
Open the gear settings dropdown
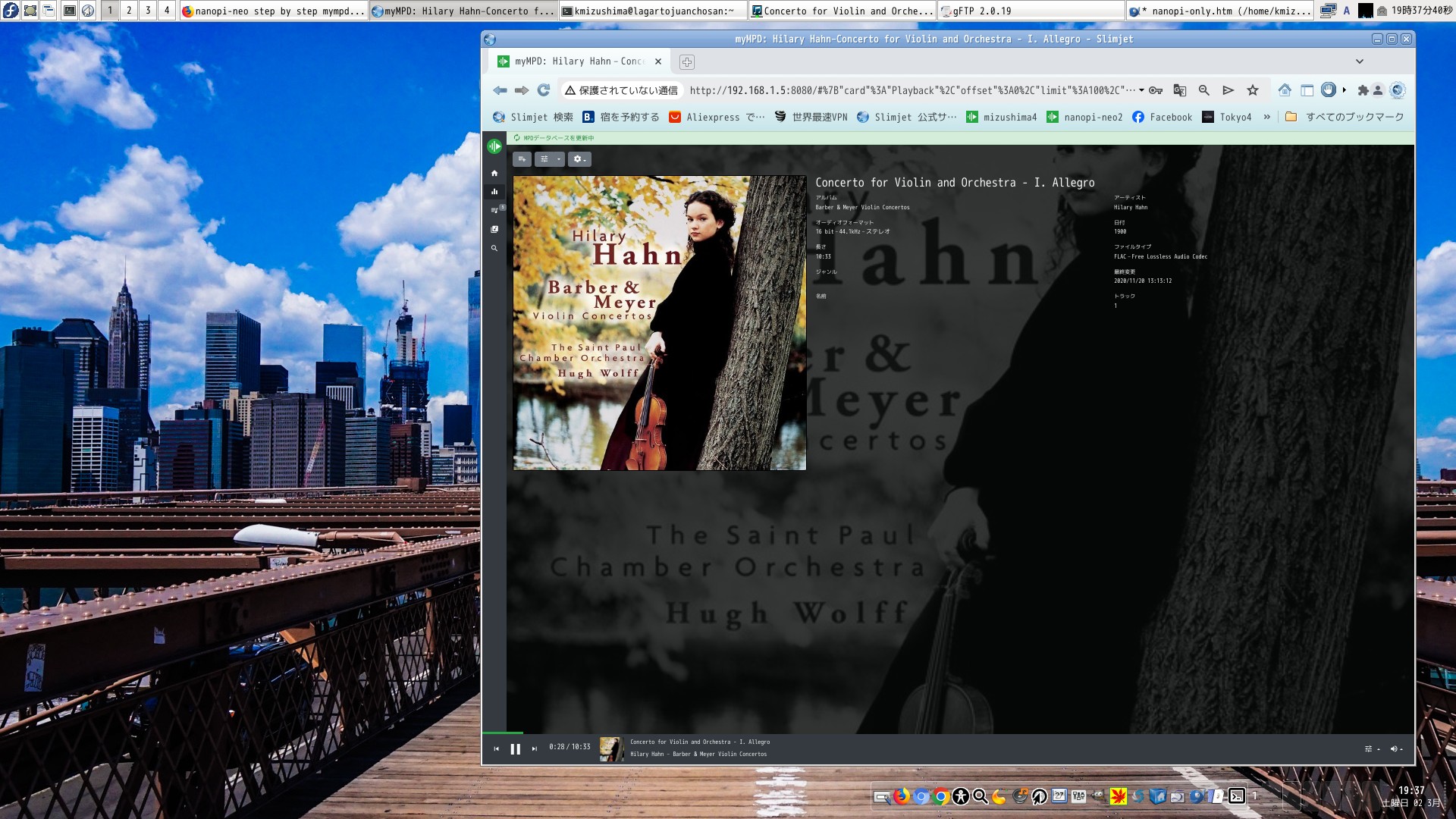(x=579, y=159)
